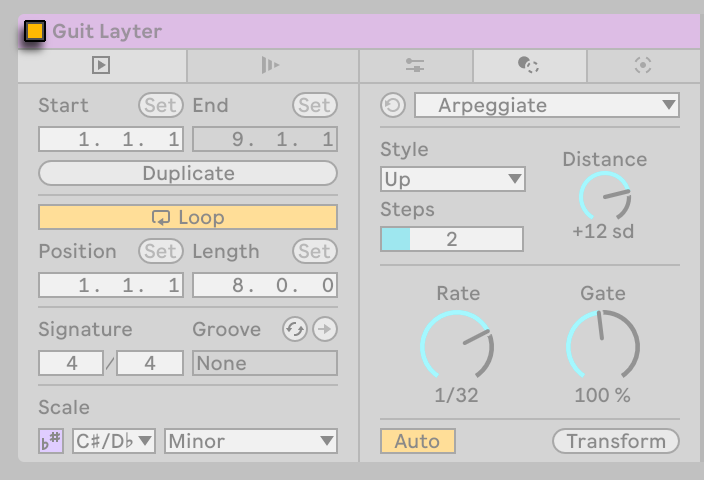This screenshot has height=480, width=704.
Task: Click the Steps slider showing 2
Action: coord(452,239)
